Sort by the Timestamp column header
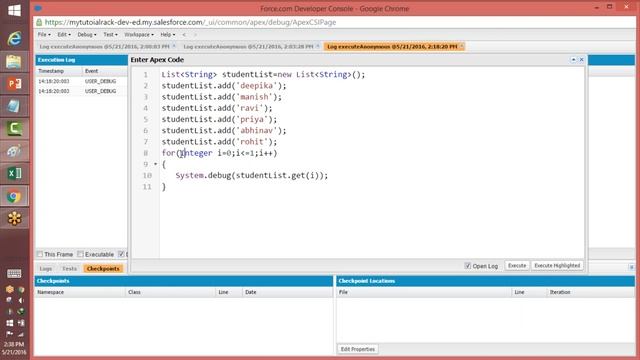This screenshot has height=360, width=640. coord(58,71)
